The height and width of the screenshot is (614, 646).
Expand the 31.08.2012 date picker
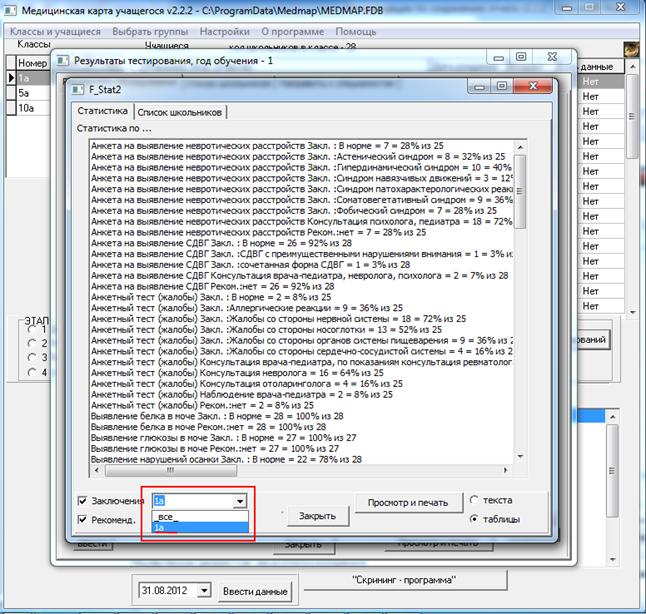pyautogui.click(x=204, y=591)
